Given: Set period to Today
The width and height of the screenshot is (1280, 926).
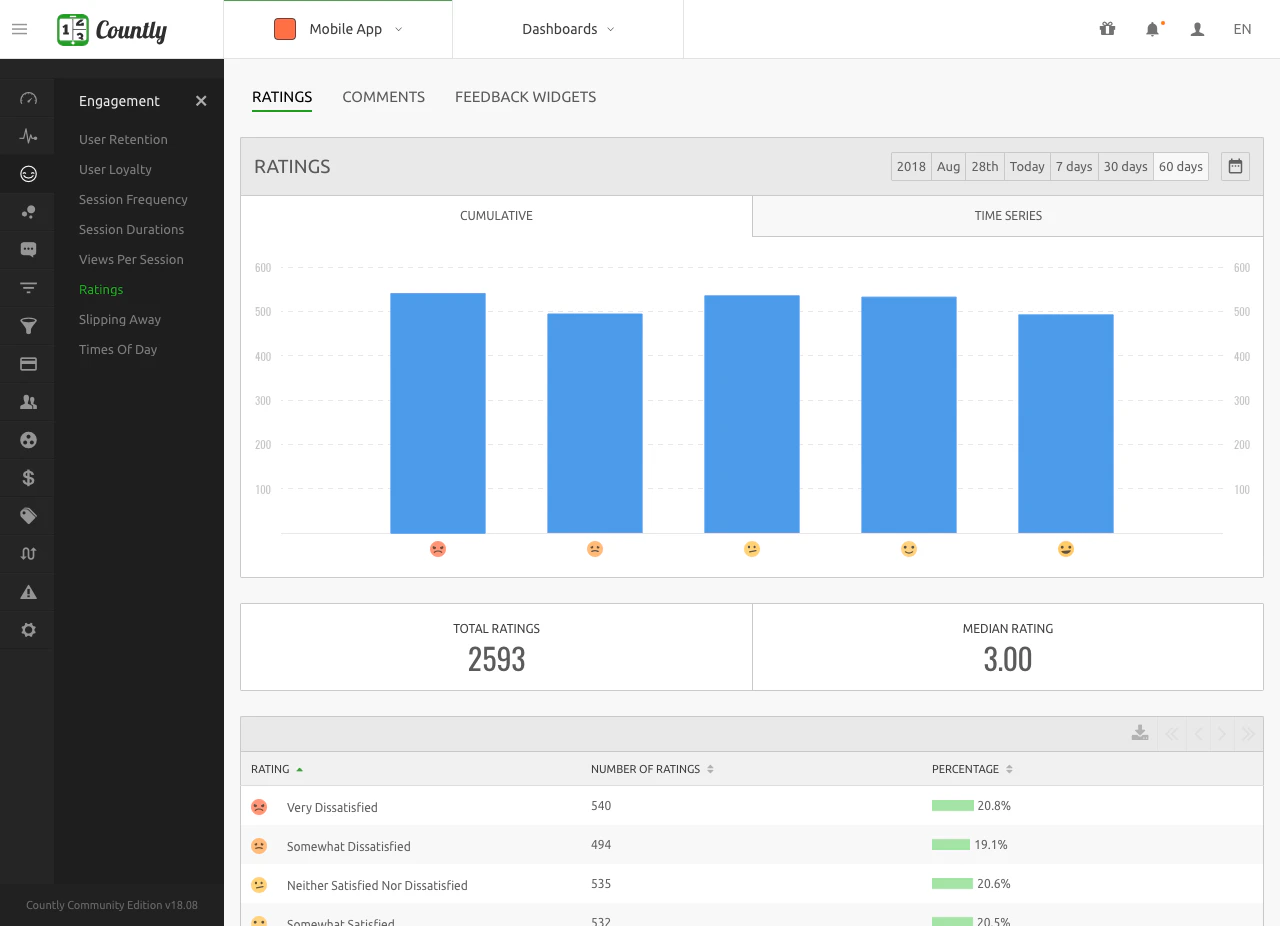Looking at the screenshot, I should tap(1027, 167).
